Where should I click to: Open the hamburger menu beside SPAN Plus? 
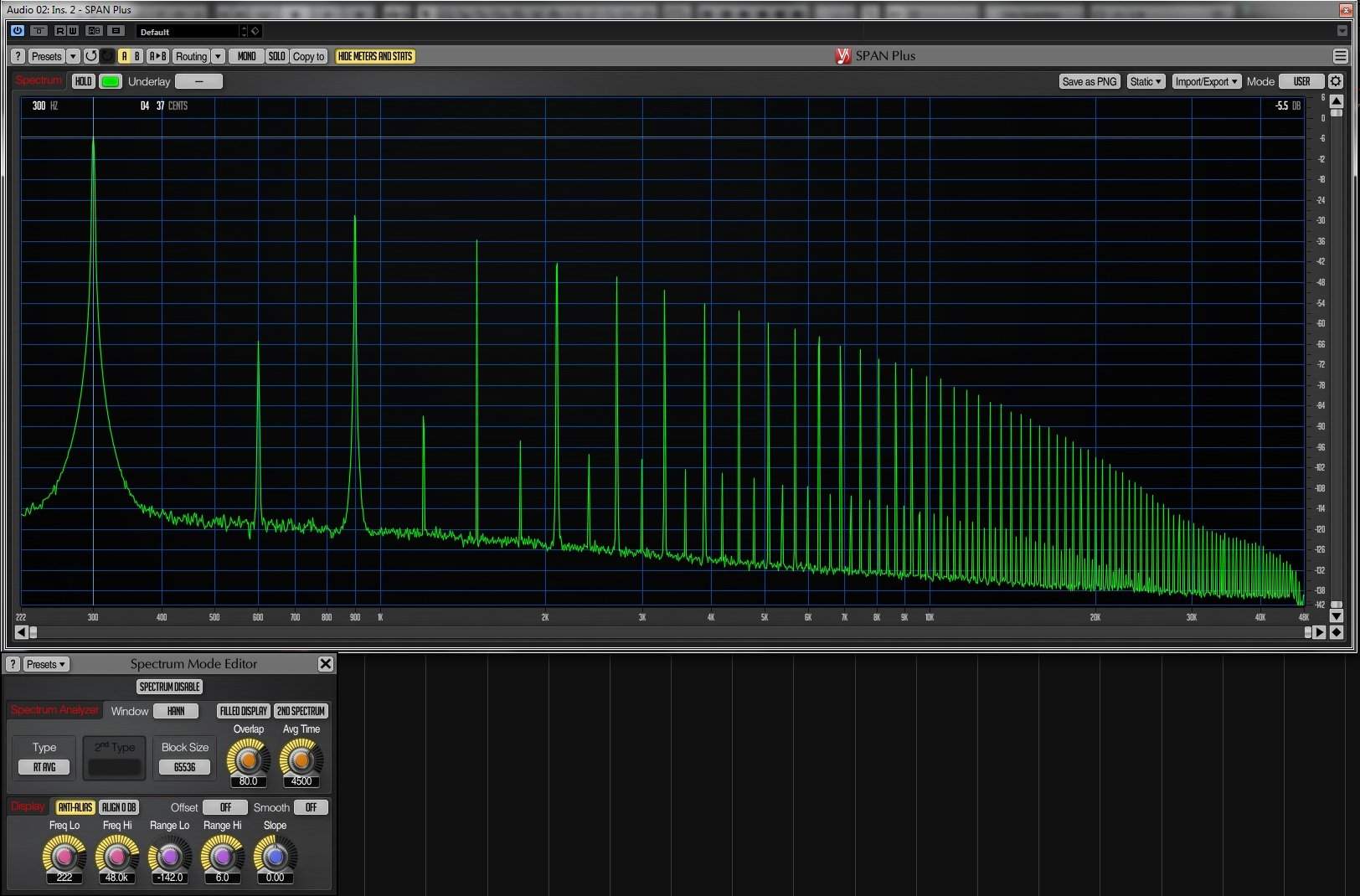tap(1340, 56)
